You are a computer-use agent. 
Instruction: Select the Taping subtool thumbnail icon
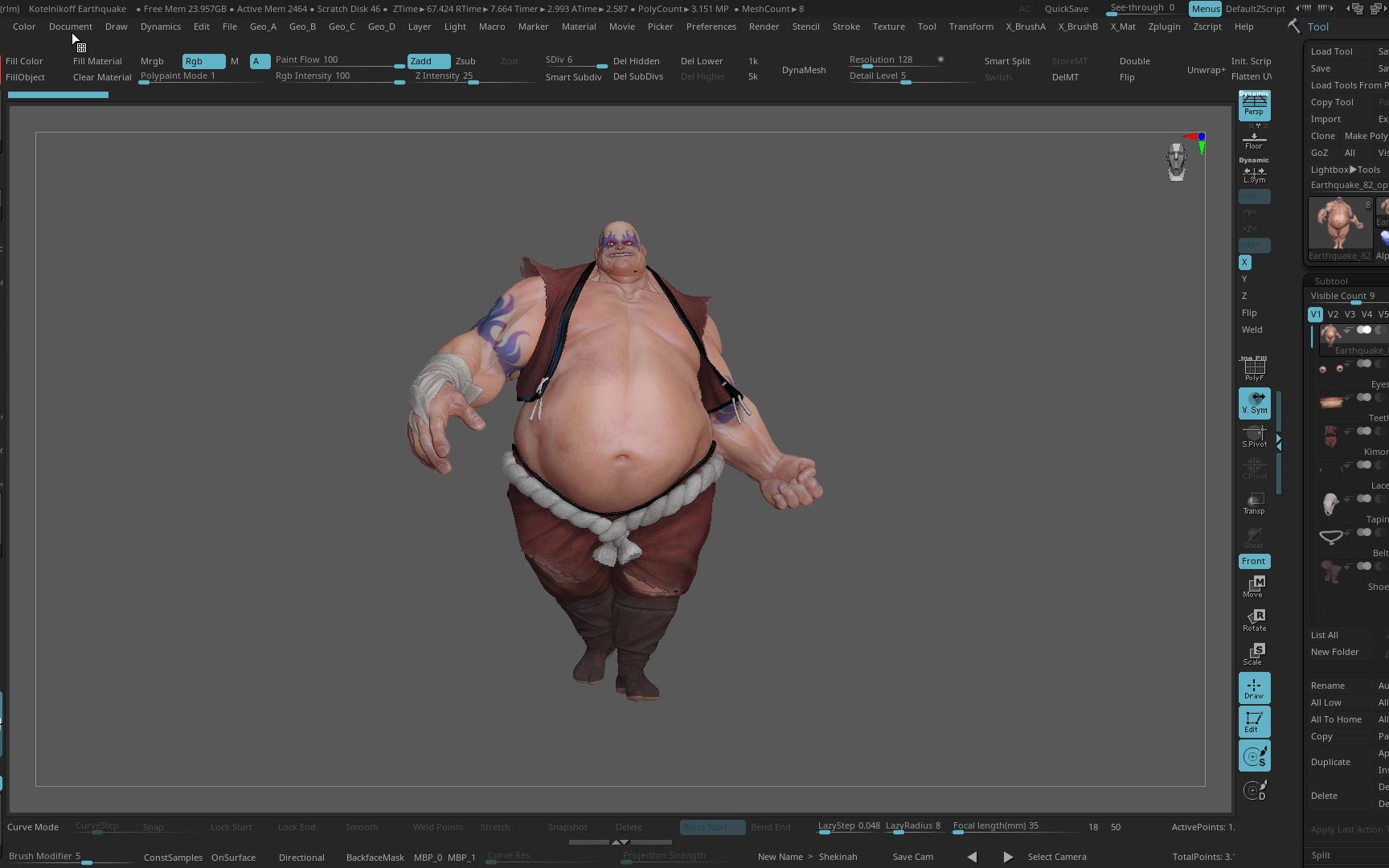[1331, 504]
